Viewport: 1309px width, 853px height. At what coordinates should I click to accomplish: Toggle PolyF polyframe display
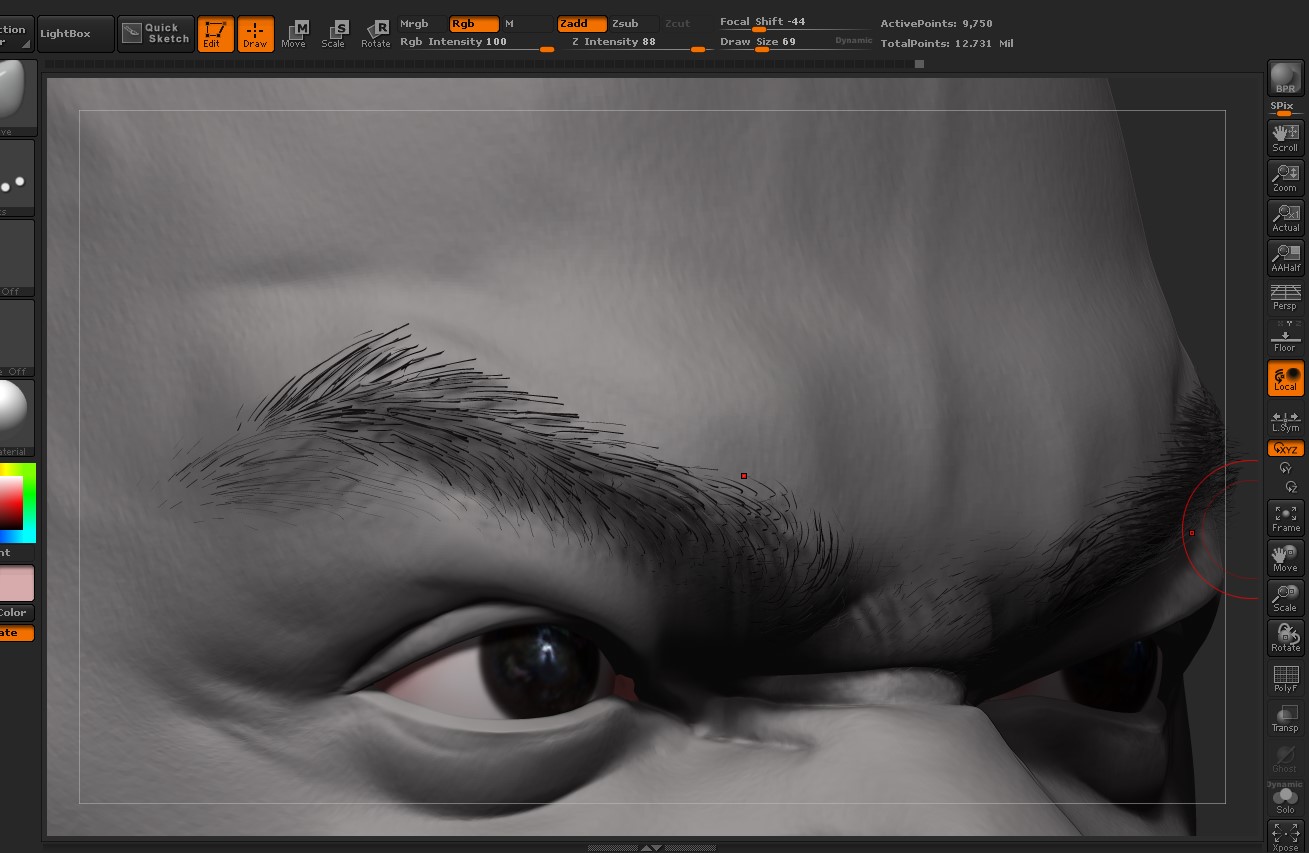click(x=1285, y=678)
